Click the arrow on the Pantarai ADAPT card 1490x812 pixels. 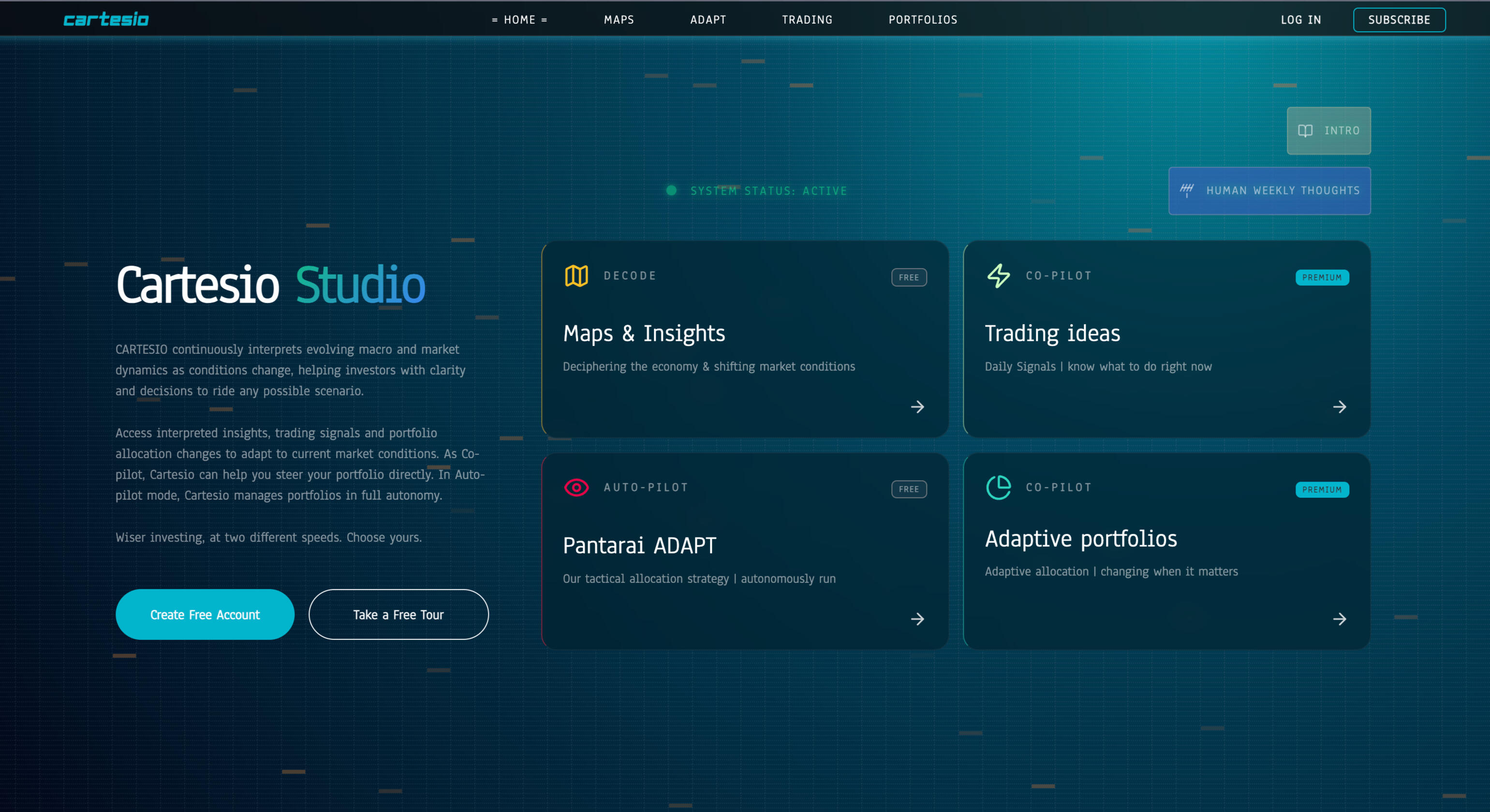point(917,619)
